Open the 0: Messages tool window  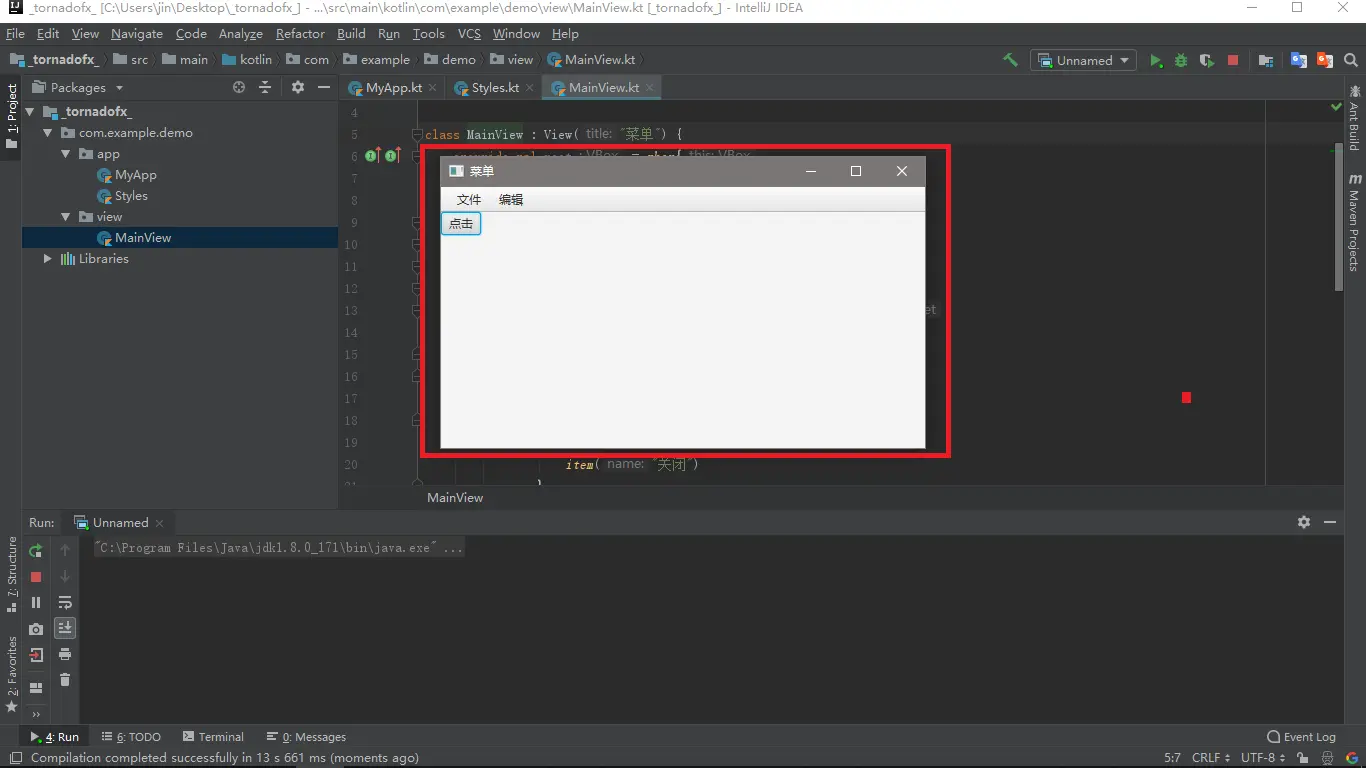(306, 737)
